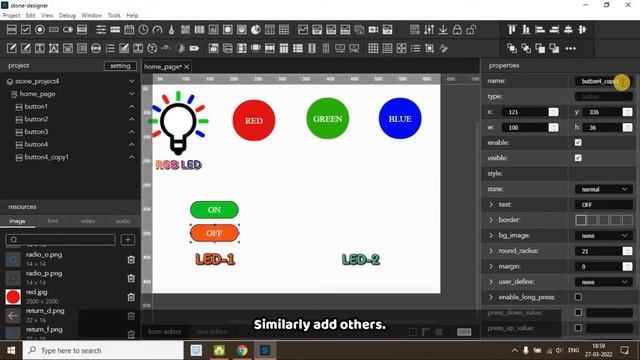Open the Project menu
The height and width of the screenshot is (360, 640).
pos(11,15)
